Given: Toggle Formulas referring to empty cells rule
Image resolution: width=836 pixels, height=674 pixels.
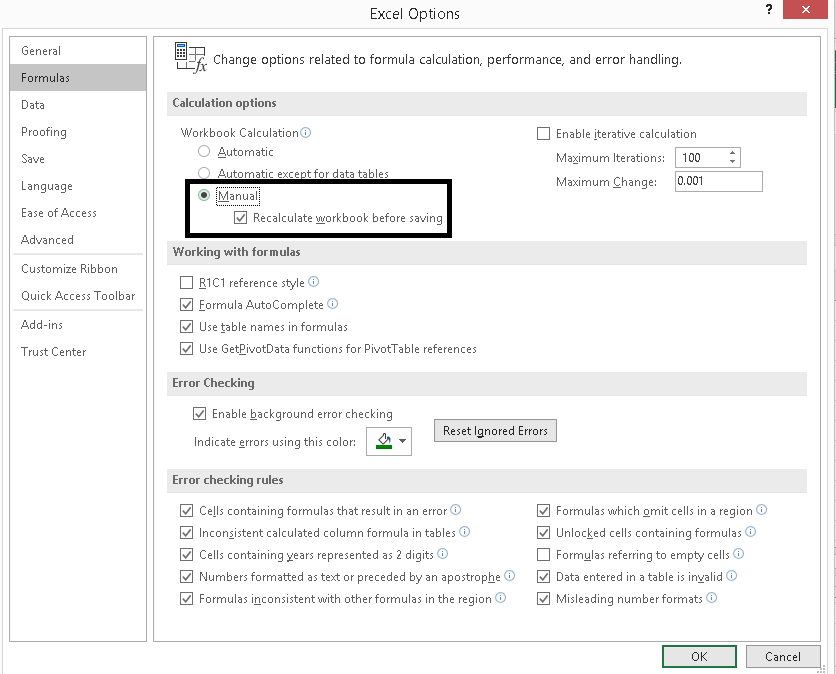Looking at the screenshot, I should click(543, 555).
